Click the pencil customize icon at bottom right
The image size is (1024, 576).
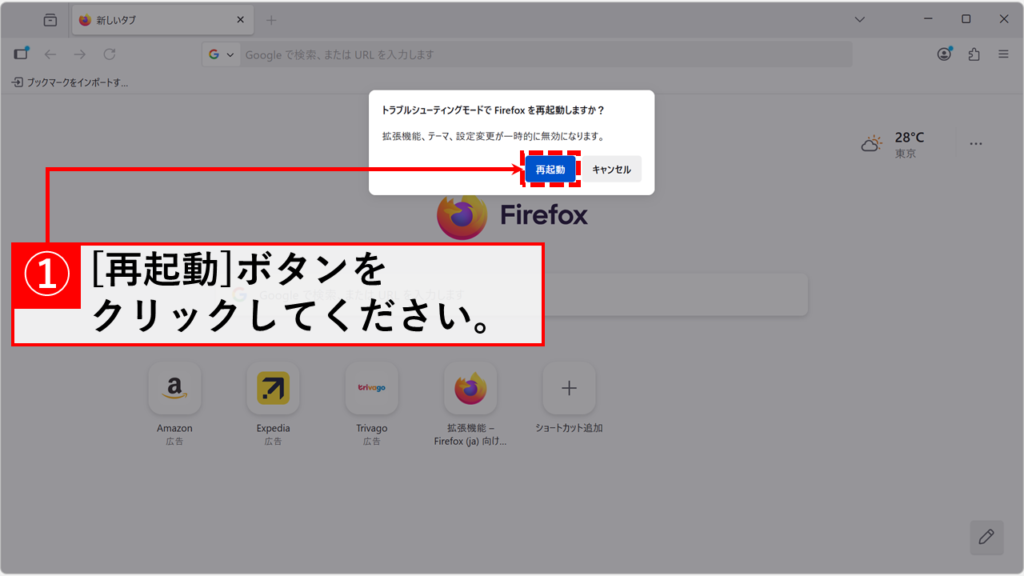tap(986, 537)
